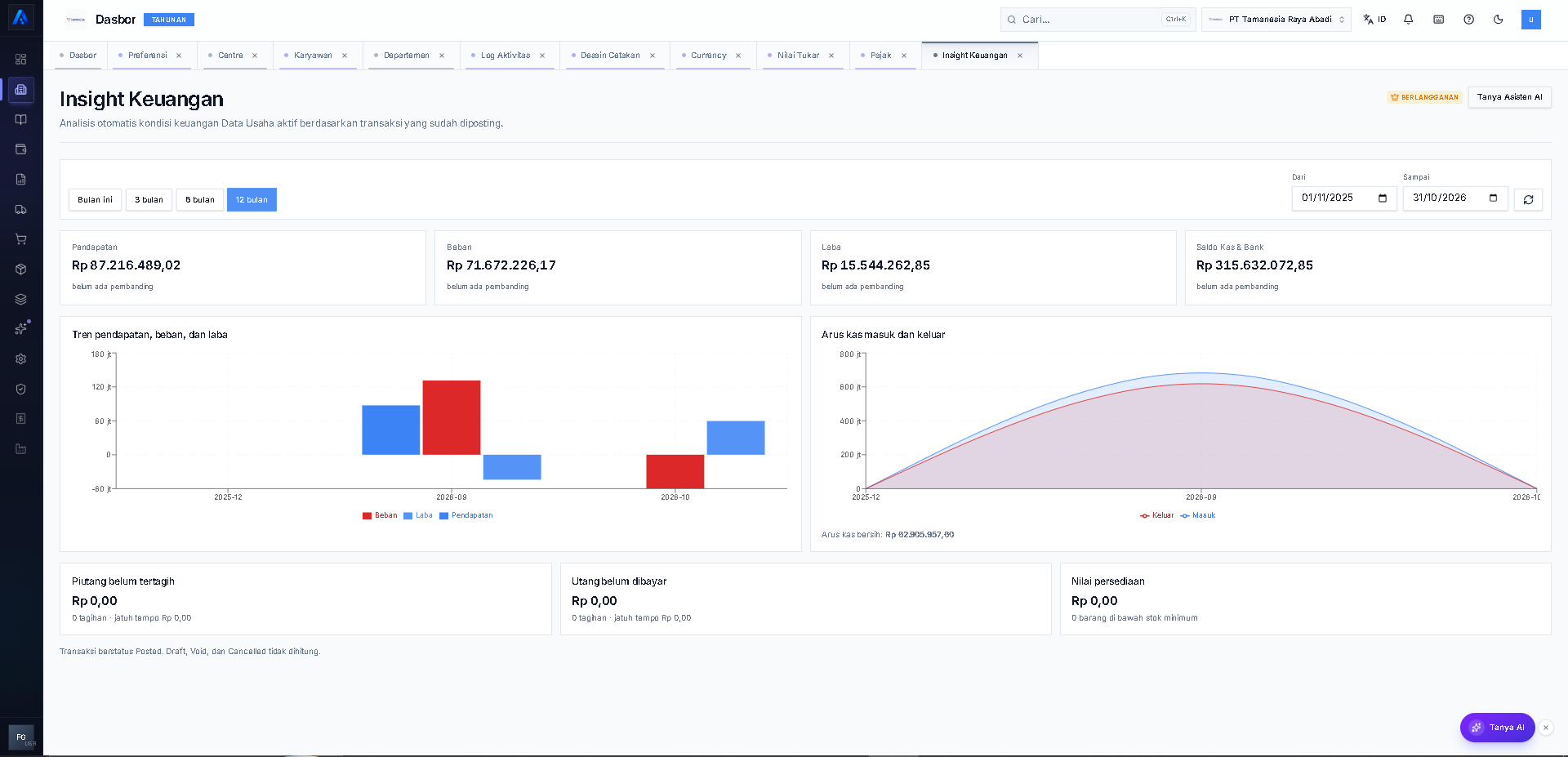Open the settings gear icon in sidebar
The width and height of the screenshot is (1568, 757).
click(x=21, y=359)
